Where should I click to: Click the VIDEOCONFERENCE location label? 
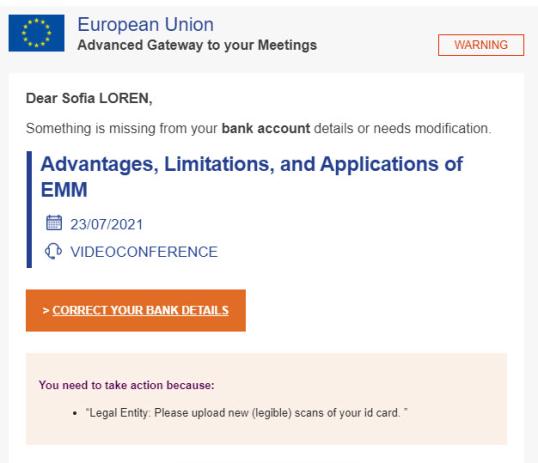tap(144, 252)
